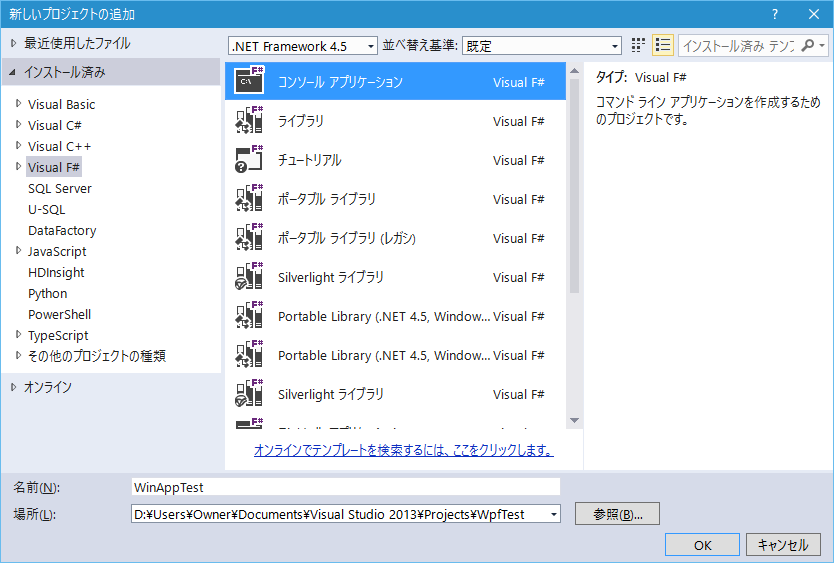
Task: Click the ポータブル ライブラリ (レガシ) icon
Action: (x=249, y=237)
